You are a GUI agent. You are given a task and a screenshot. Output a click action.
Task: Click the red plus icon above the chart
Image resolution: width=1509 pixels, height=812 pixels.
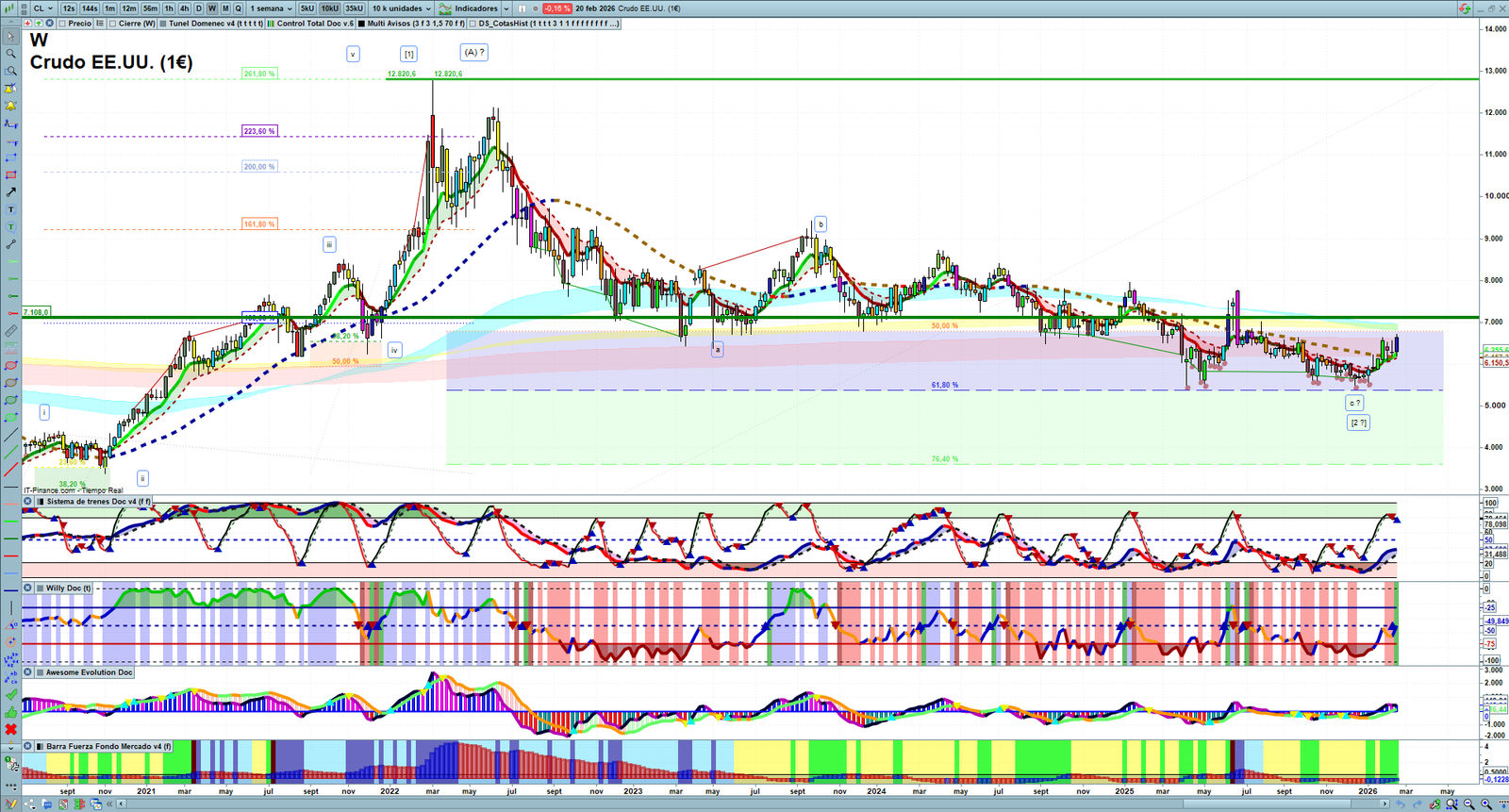[27, 24]
